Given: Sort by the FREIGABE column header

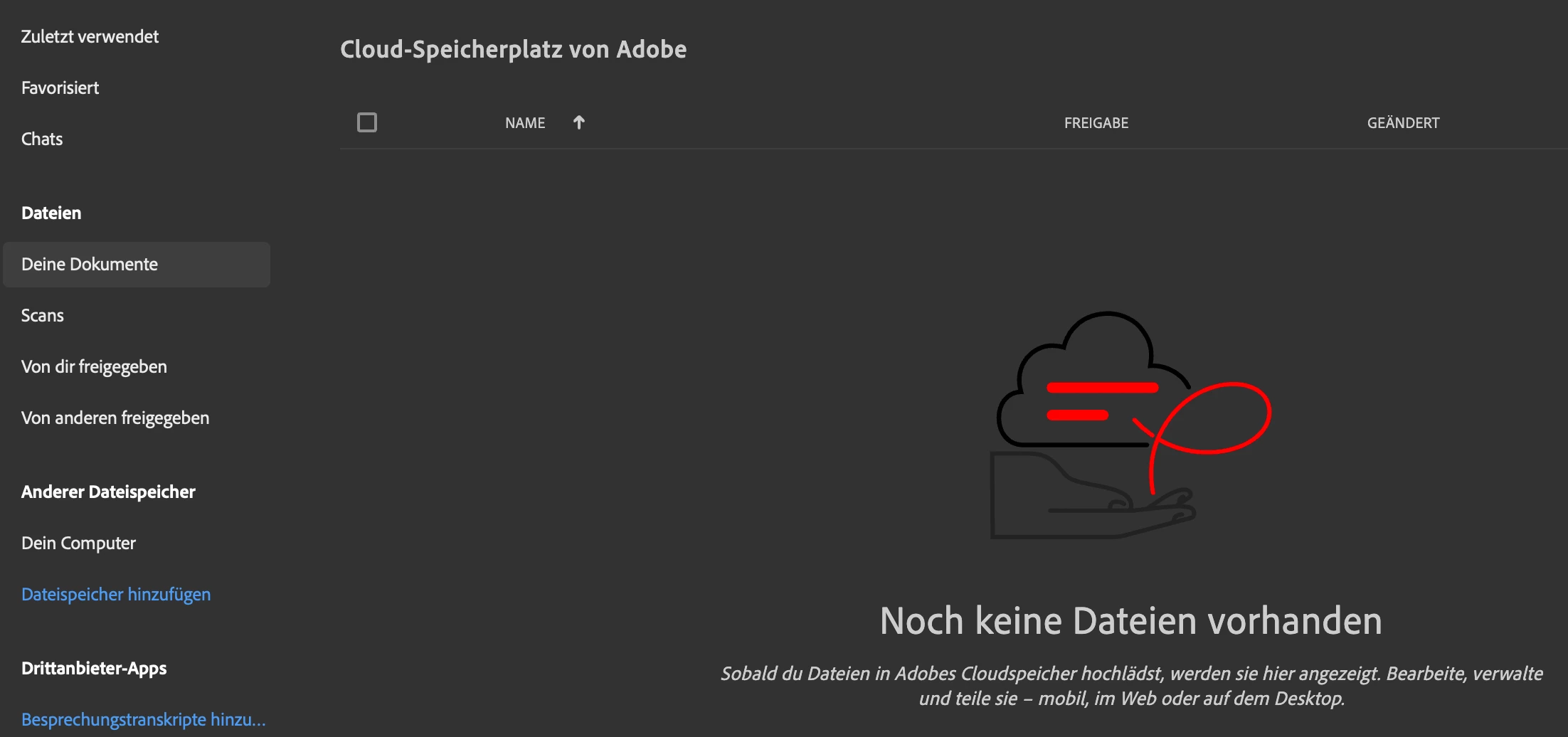Looking at the screenshot, I should coord(1096,123).
